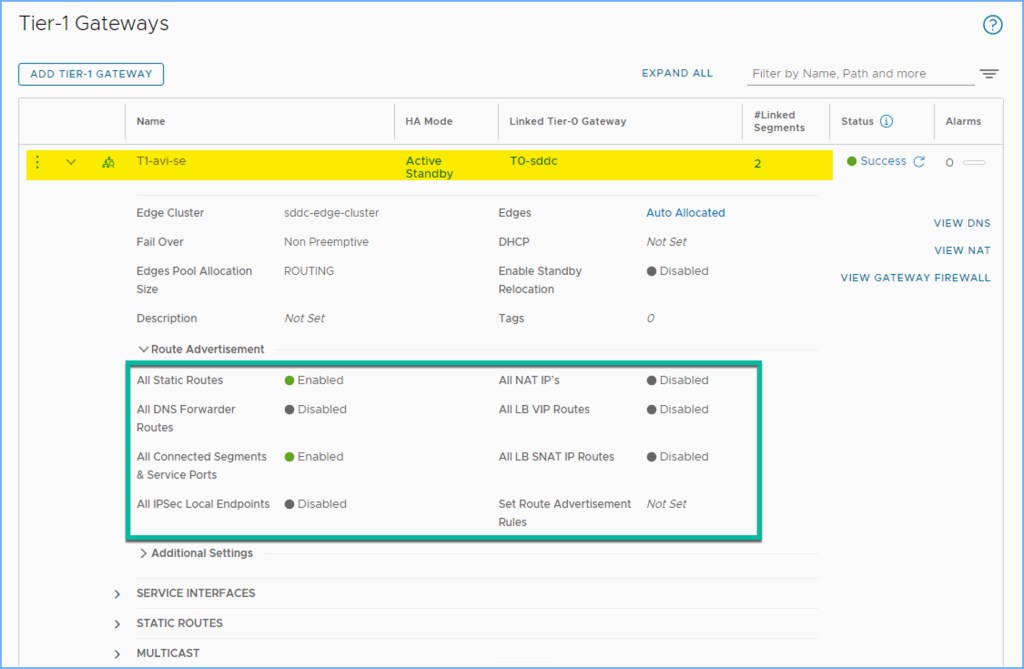Click the Status info icon
The image size is (1024, 669).
[x=886, y=122]
